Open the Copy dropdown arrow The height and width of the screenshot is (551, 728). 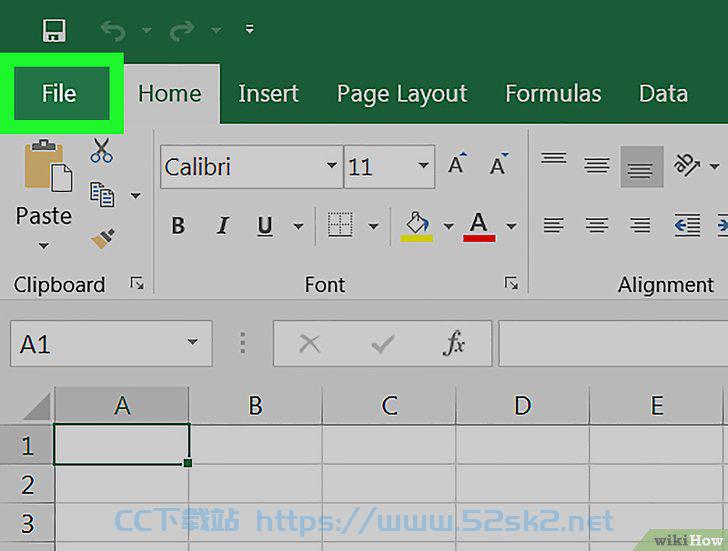(x=136, y=196)
